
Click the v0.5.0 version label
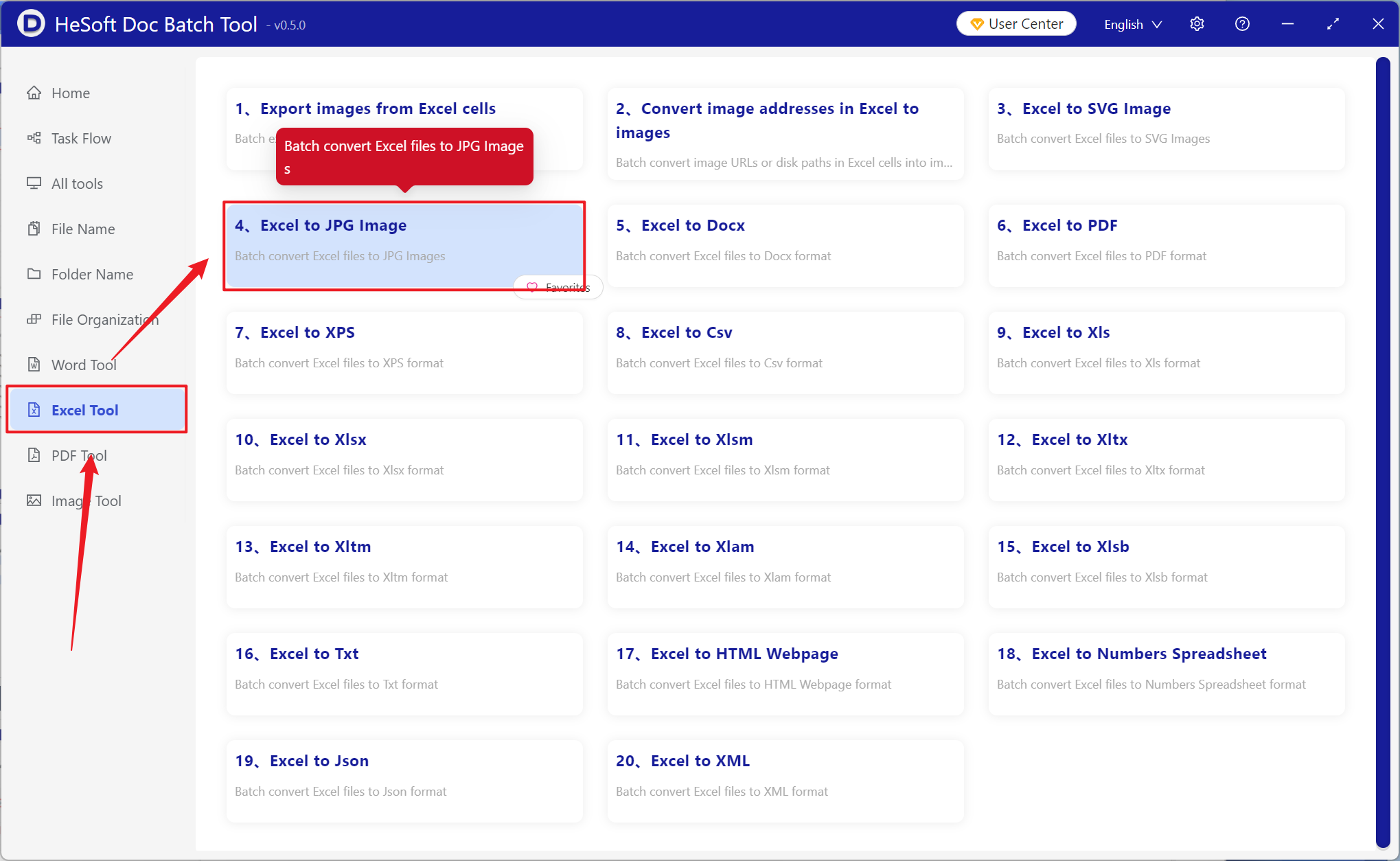[286, 25]
